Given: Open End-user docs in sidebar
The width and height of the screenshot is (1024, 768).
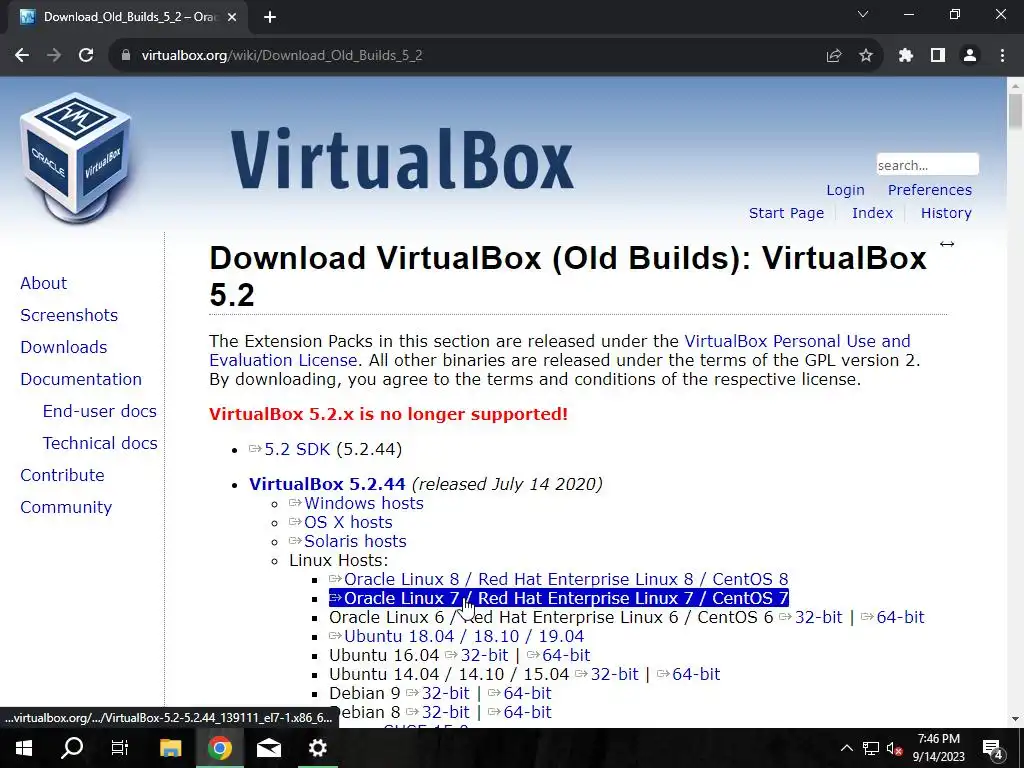Looking at the screenshot, I should coord(99,411).
